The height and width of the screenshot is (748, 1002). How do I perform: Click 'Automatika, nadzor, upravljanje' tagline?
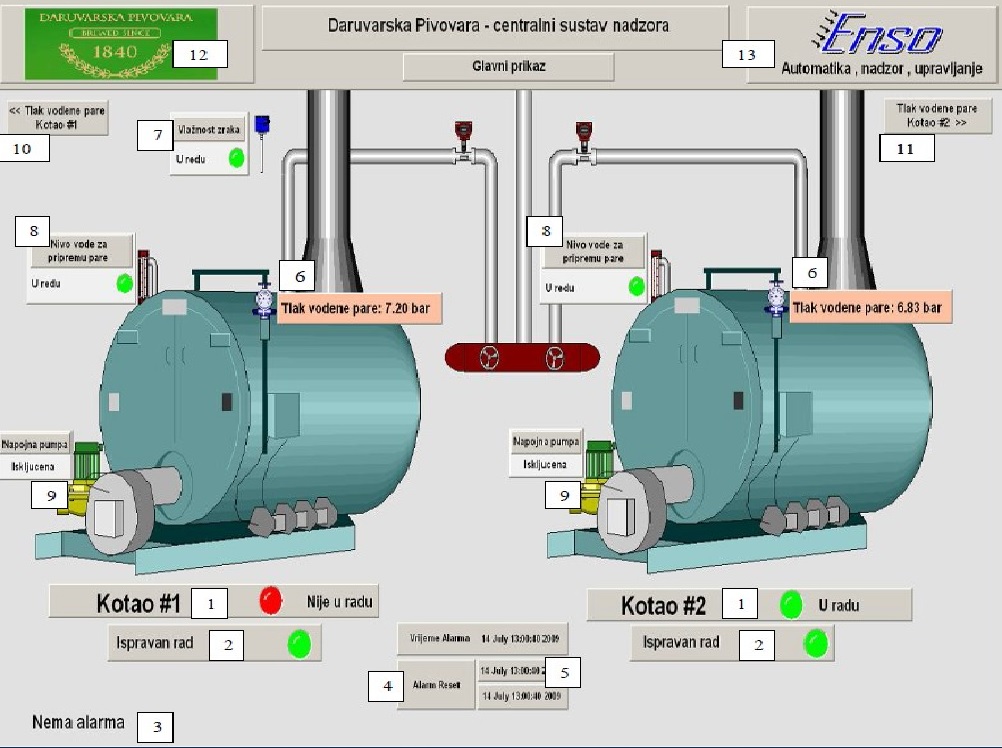pyautogui.click(x=881, y=68)
